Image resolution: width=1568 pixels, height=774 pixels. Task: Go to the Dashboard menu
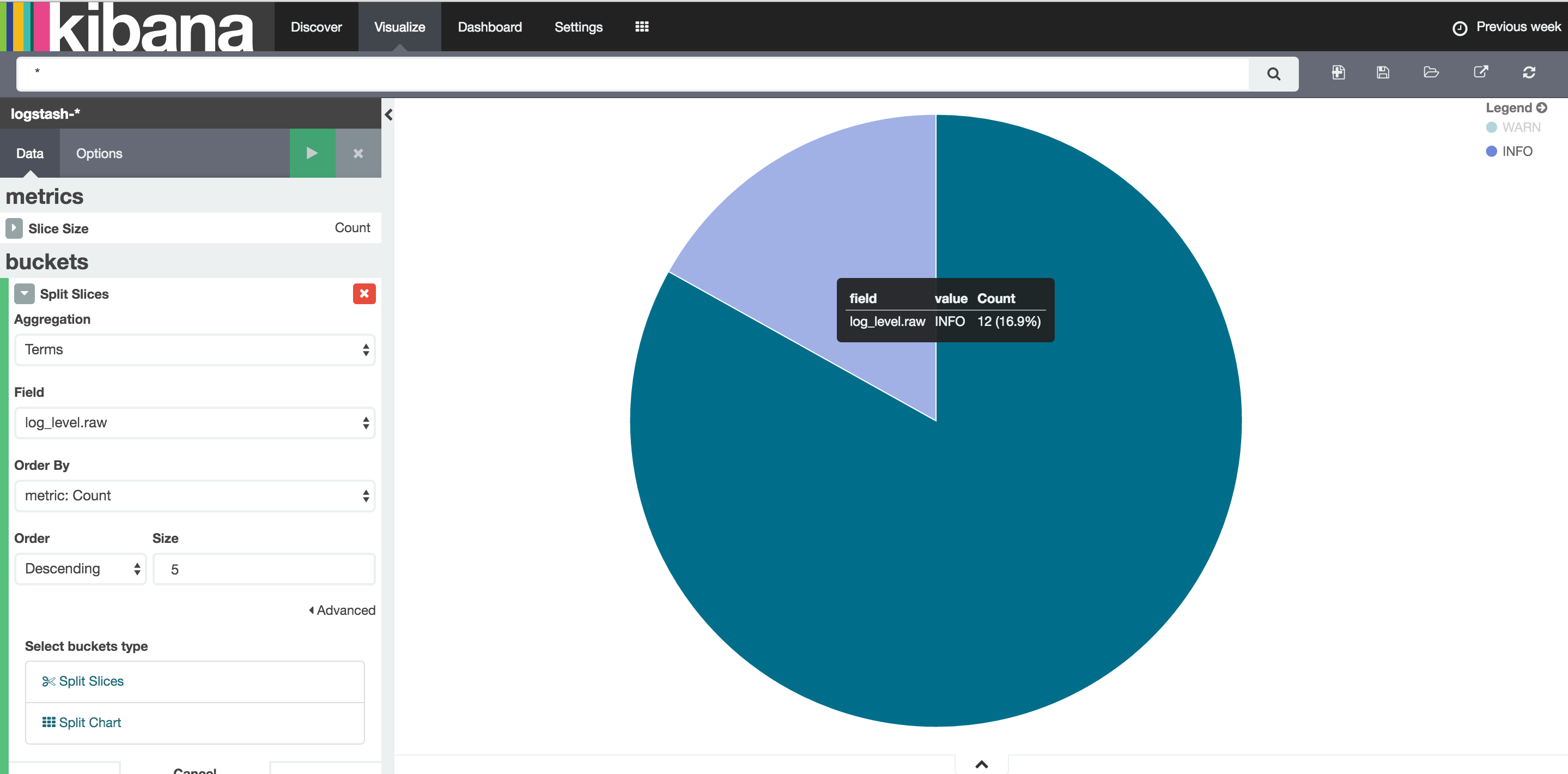coord(489,27)
